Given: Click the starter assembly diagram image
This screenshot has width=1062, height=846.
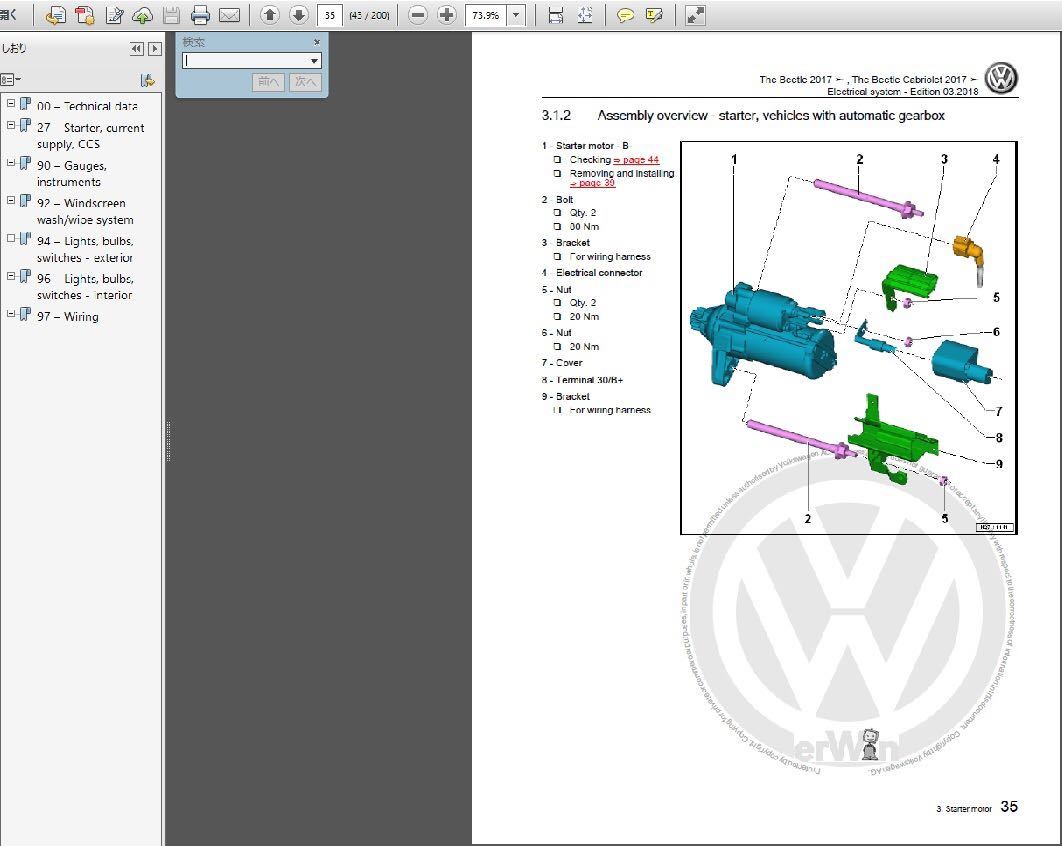Looking at the screenshot, I should tap(849, 338).
